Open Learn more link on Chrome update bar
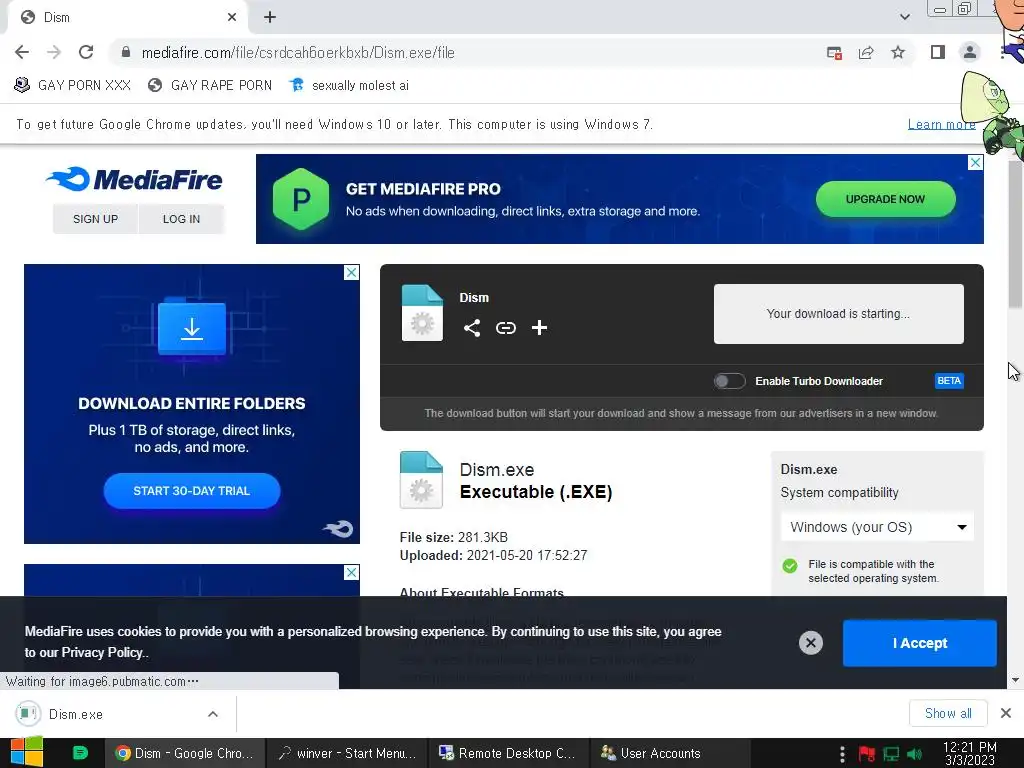1024x768 pixels. coord(941,124)
